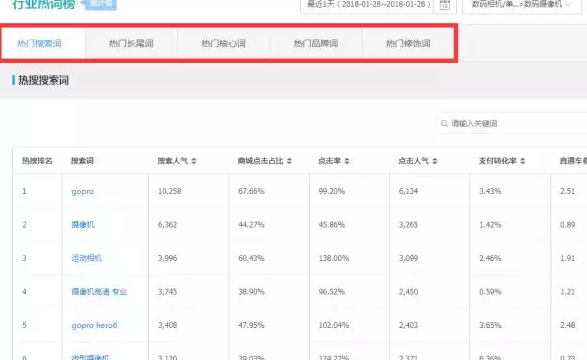Sort by 支付转化率 column arrows
This screenshot has width=587, height=360.
pyautogui.click(x=523, y=161)
